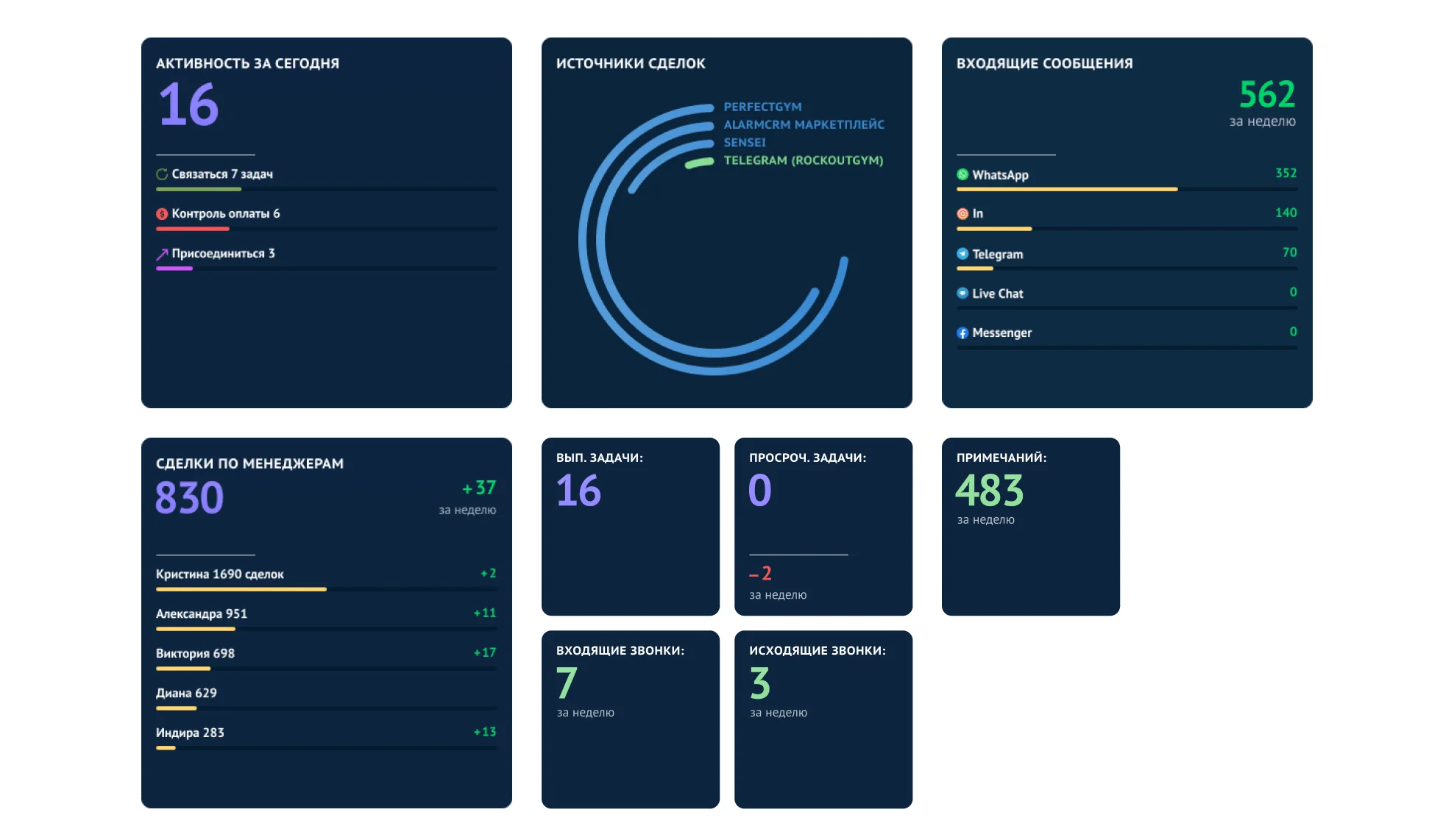Click the Telegram messenger icon
The width and height of the screenshot is (1443, 840).
tap(962, 254)
